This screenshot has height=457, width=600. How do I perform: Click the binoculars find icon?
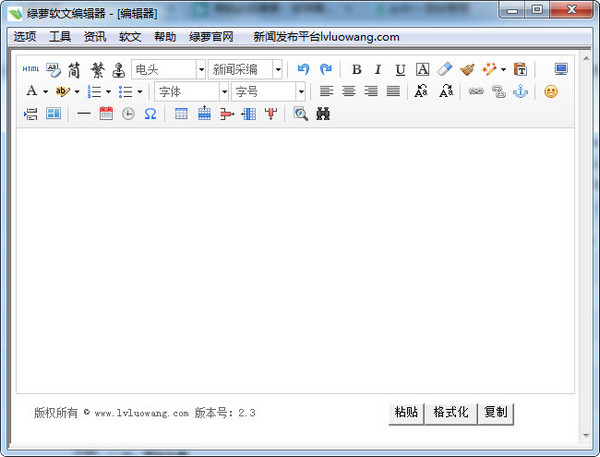tap(322, 114)
